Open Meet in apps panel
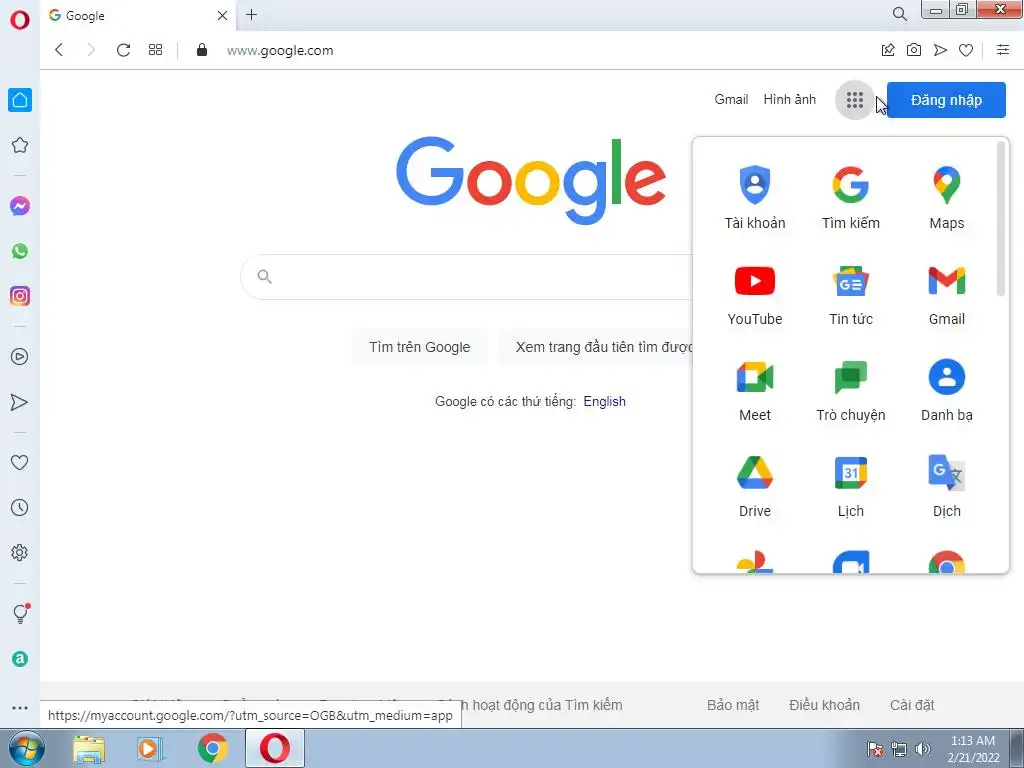 click(x=755, y=390)
